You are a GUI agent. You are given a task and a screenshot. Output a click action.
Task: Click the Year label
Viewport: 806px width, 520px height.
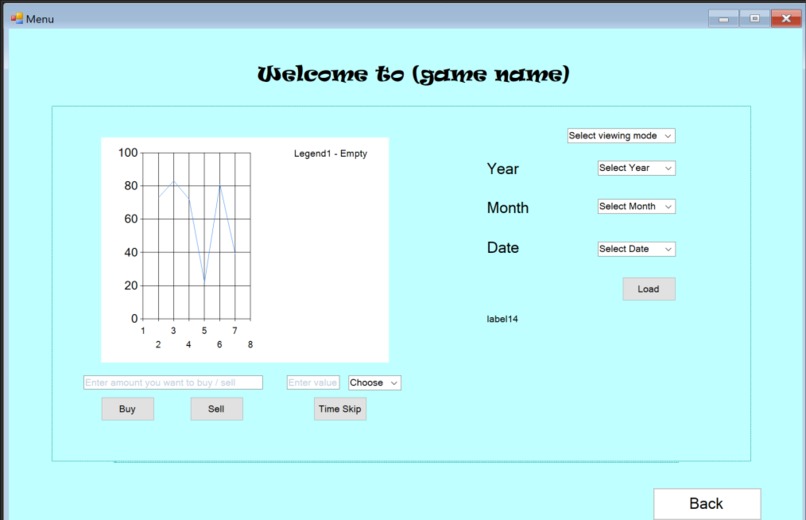[x=503, y=169]
